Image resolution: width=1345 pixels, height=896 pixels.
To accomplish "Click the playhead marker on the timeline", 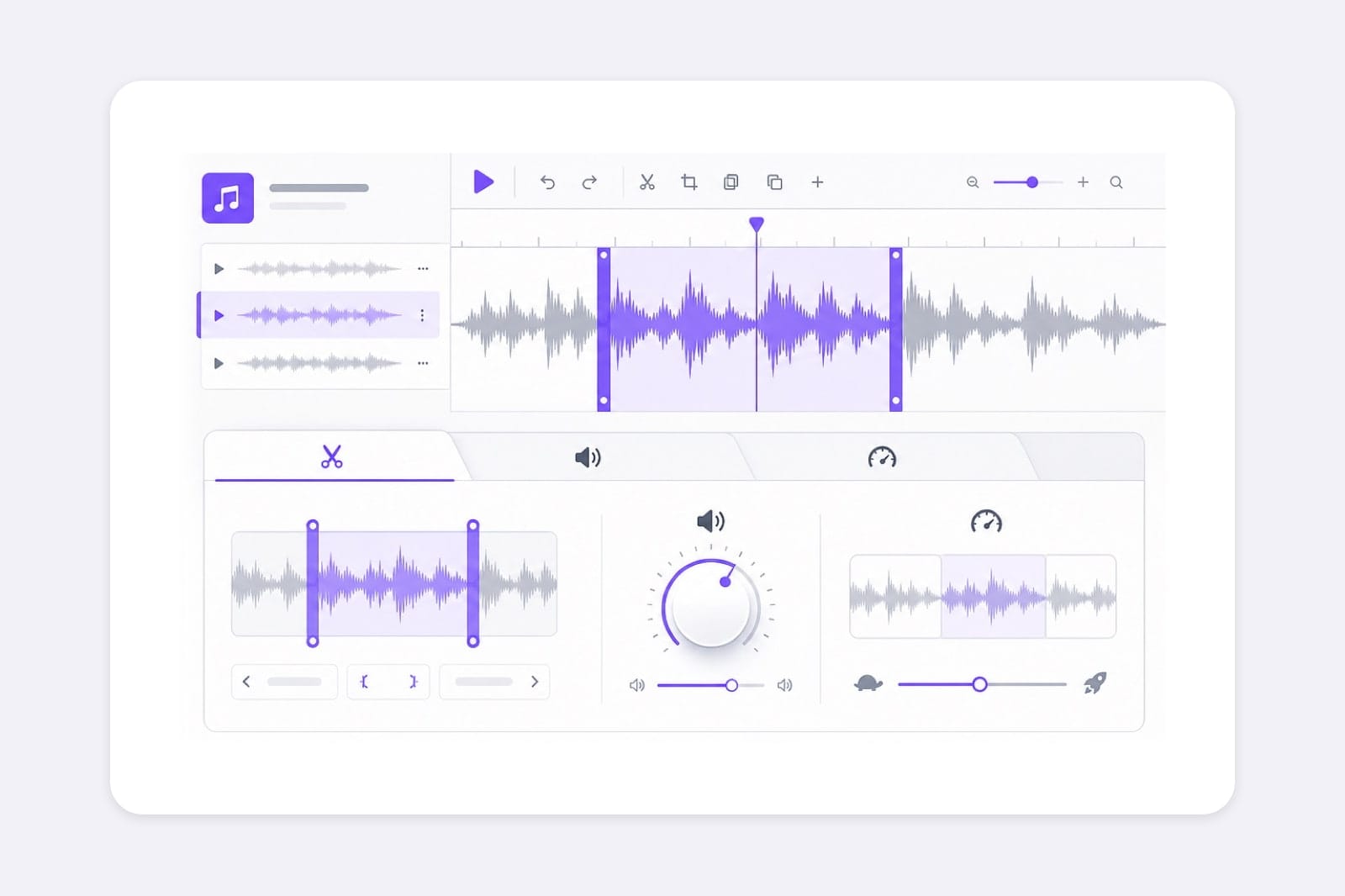I will point(757,224).
